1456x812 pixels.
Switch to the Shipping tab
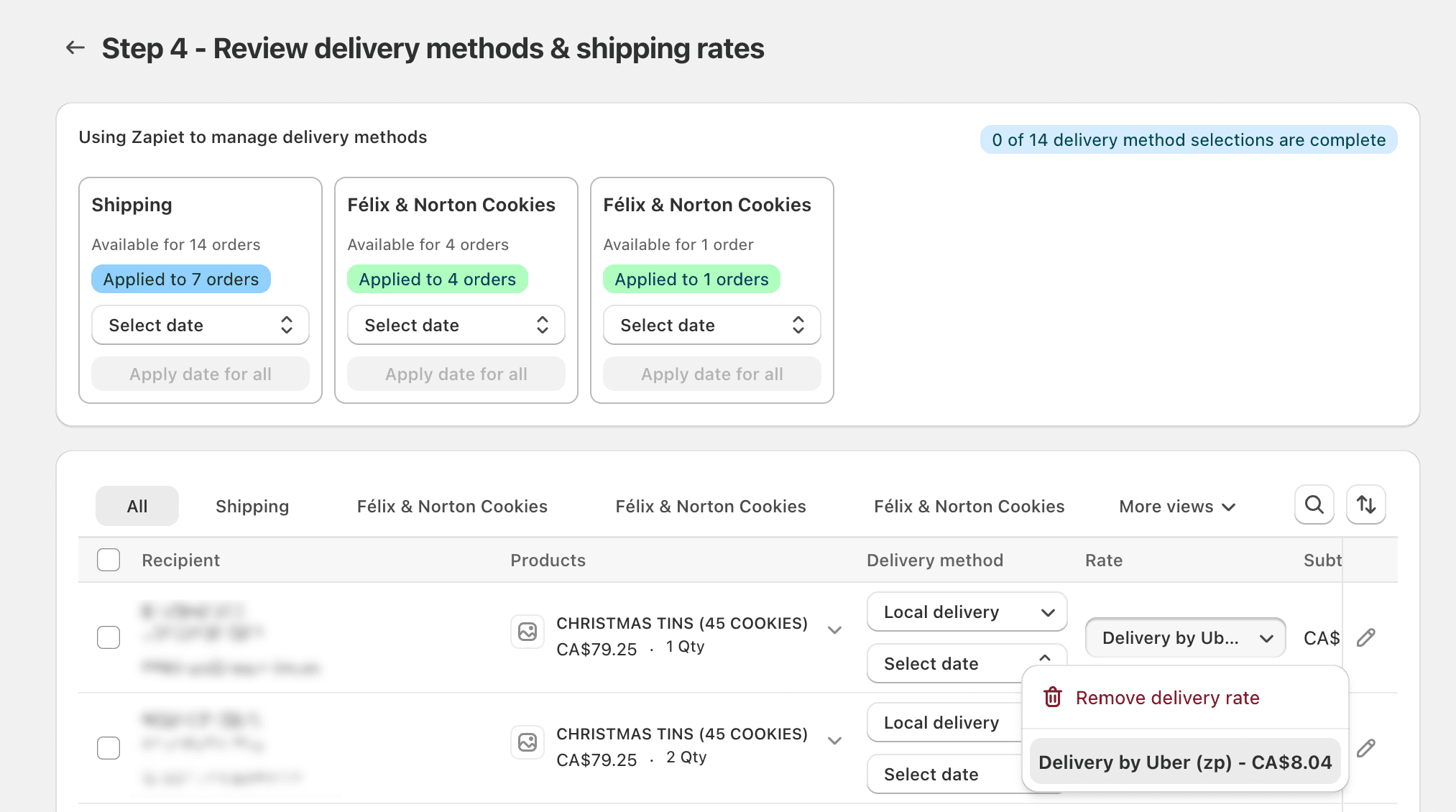click(x=252, y=507)
